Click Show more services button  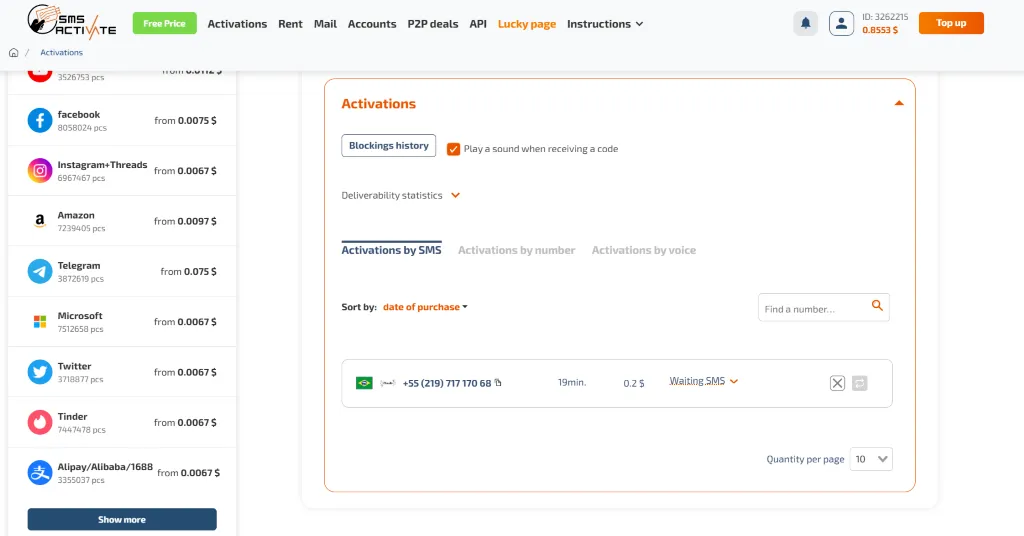(122, 520)
